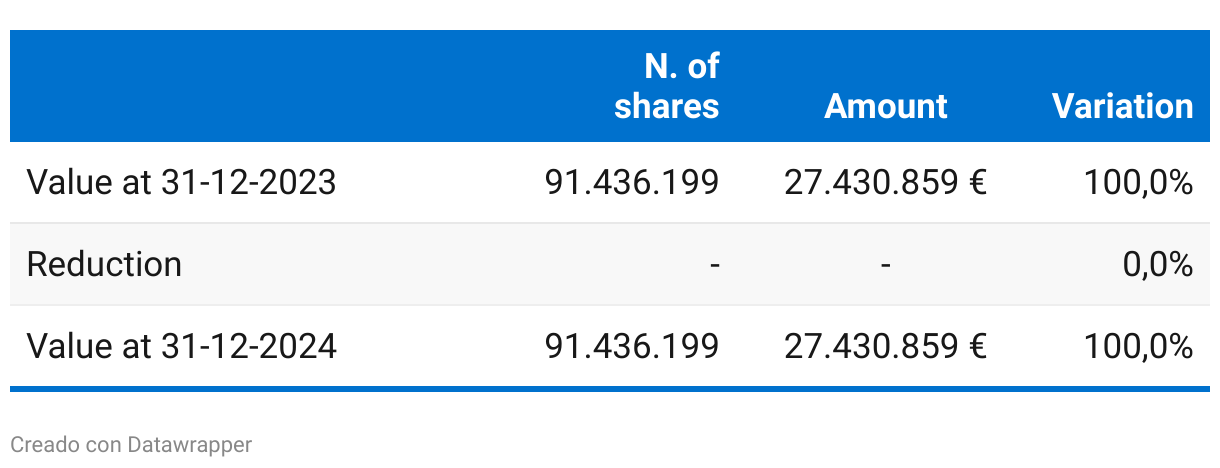
Task: Click the "Reduction" row label
Action: pyautogui.click(x=104, y=265)
